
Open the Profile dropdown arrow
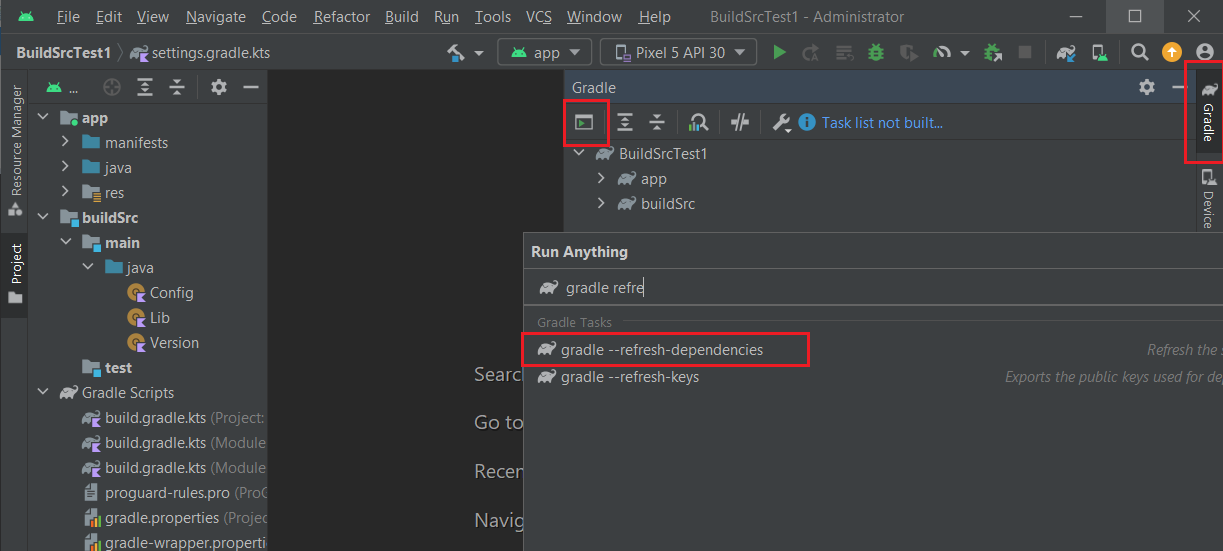click(964, 53)
